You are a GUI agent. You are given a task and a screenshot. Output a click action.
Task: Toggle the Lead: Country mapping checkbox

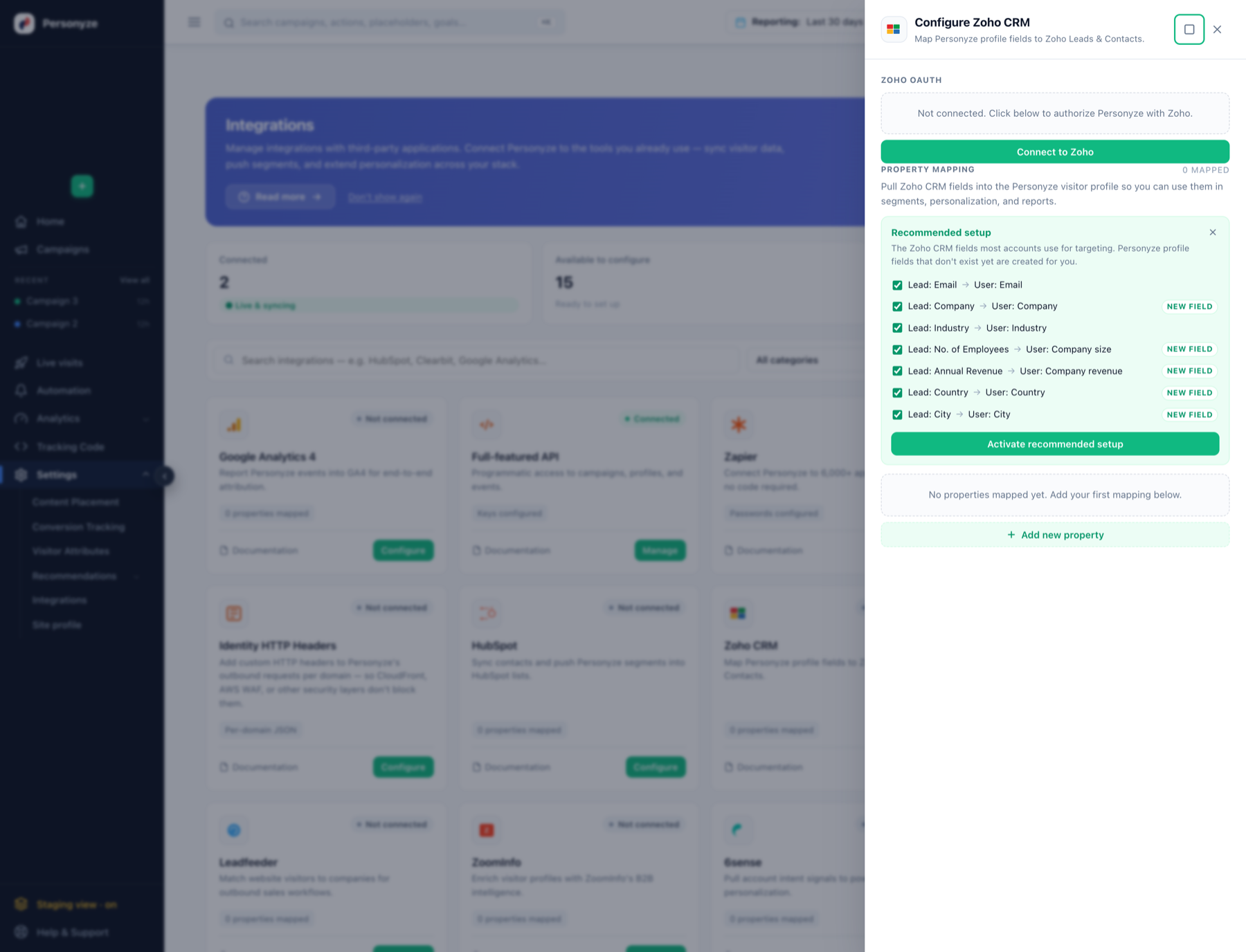click(x=897, y=392)
